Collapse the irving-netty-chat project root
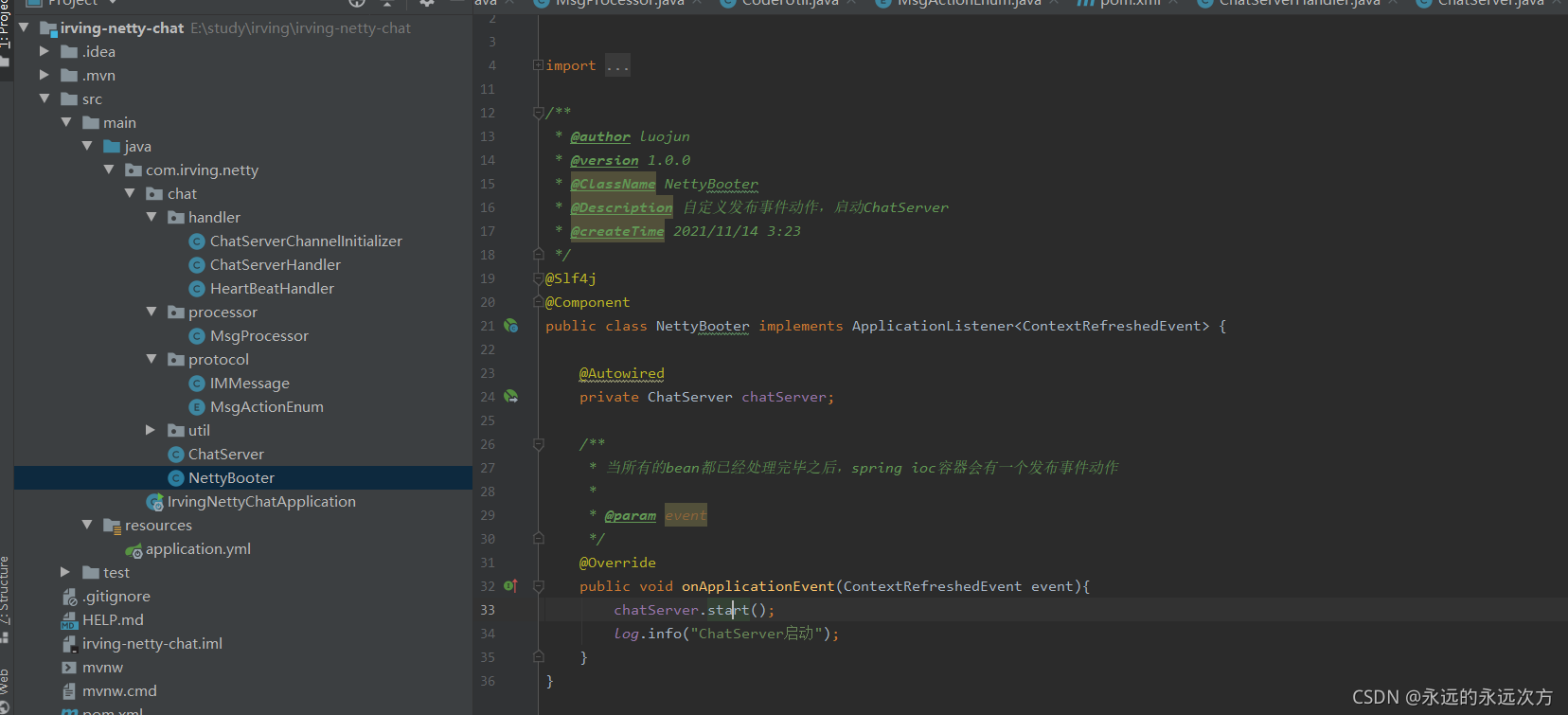This screenshot has height=715, width=1568. (x=24, y=27)
